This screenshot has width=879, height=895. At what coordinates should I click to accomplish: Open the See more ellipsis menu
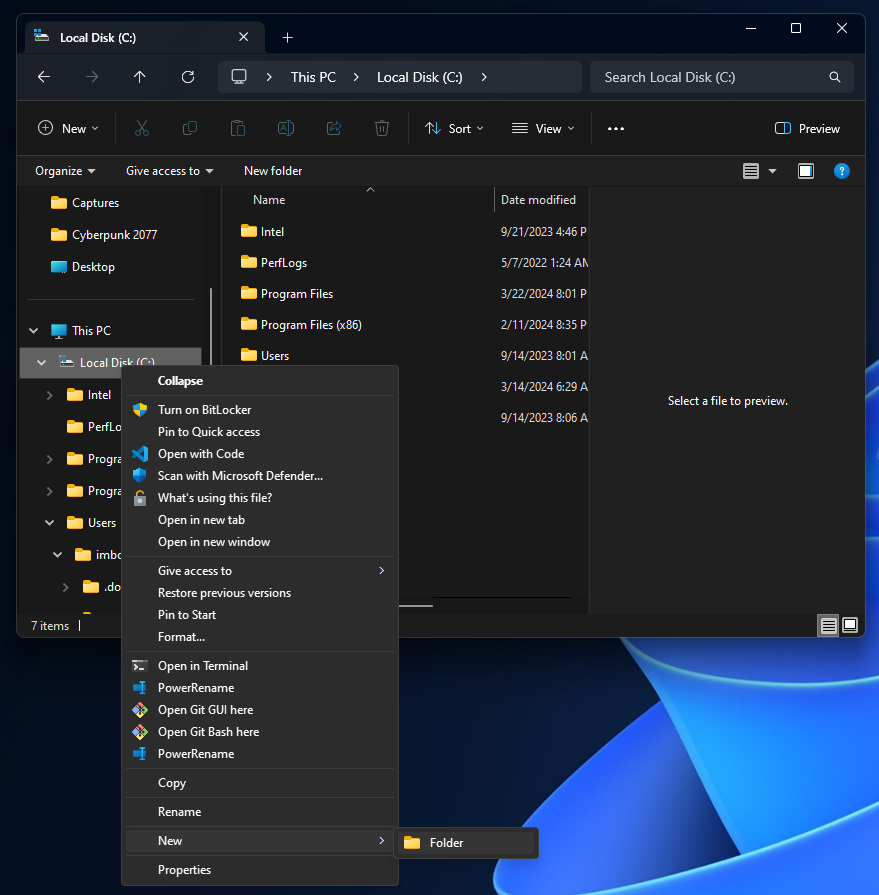tap(616, 128)
